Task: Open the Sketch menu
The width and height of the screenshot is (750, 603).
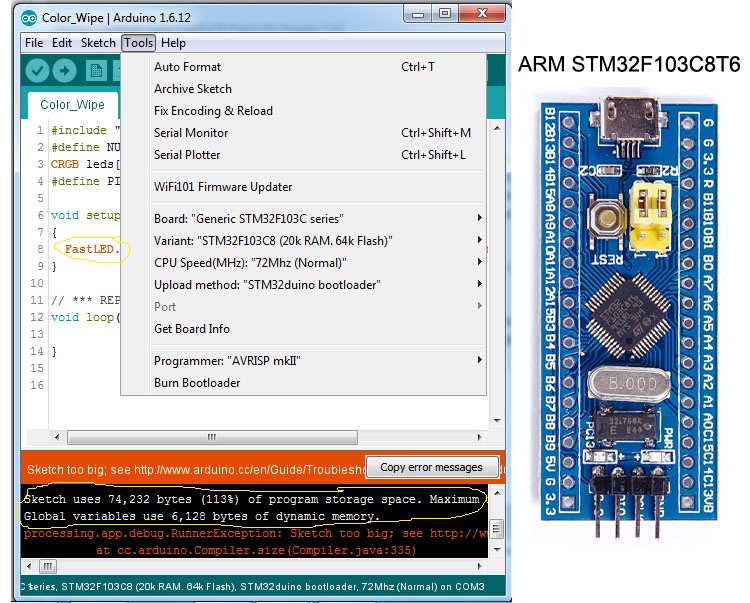Action: [x=98, y=43]
